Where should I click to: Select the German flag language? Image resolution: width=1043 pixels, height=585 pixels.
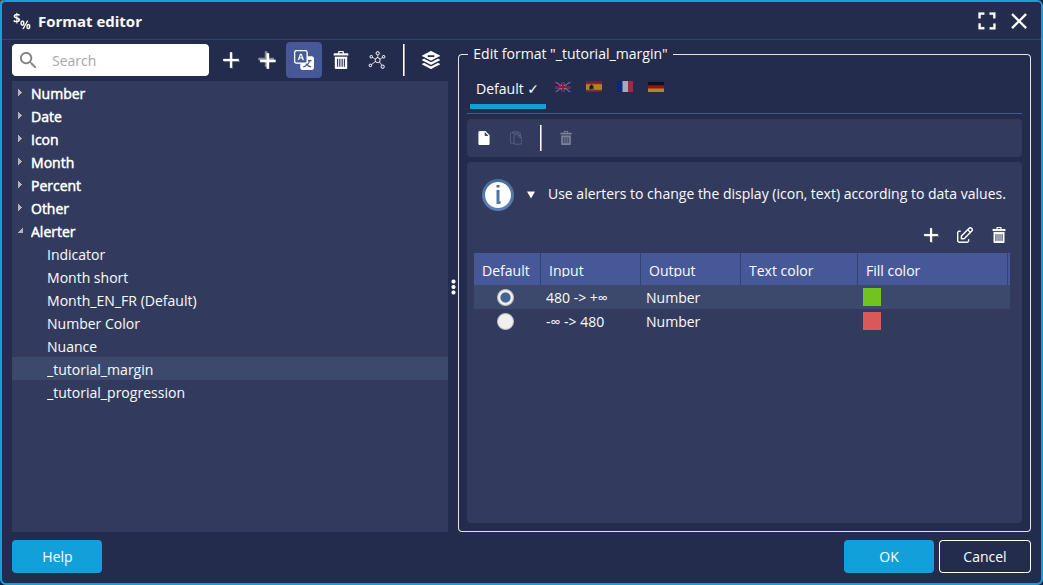656,88
